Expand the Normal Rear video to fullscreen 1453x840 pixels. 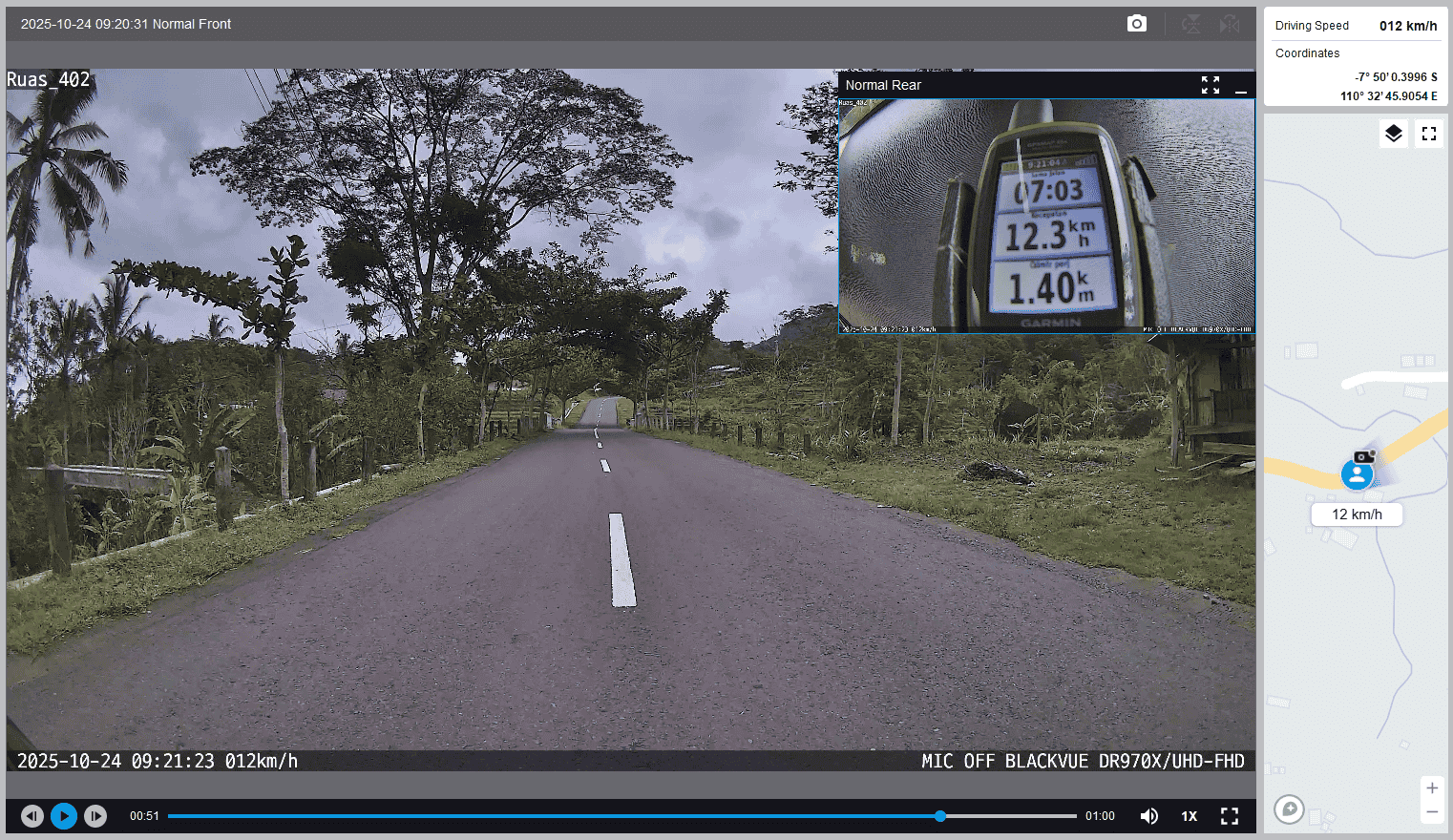pos(1211,85)
